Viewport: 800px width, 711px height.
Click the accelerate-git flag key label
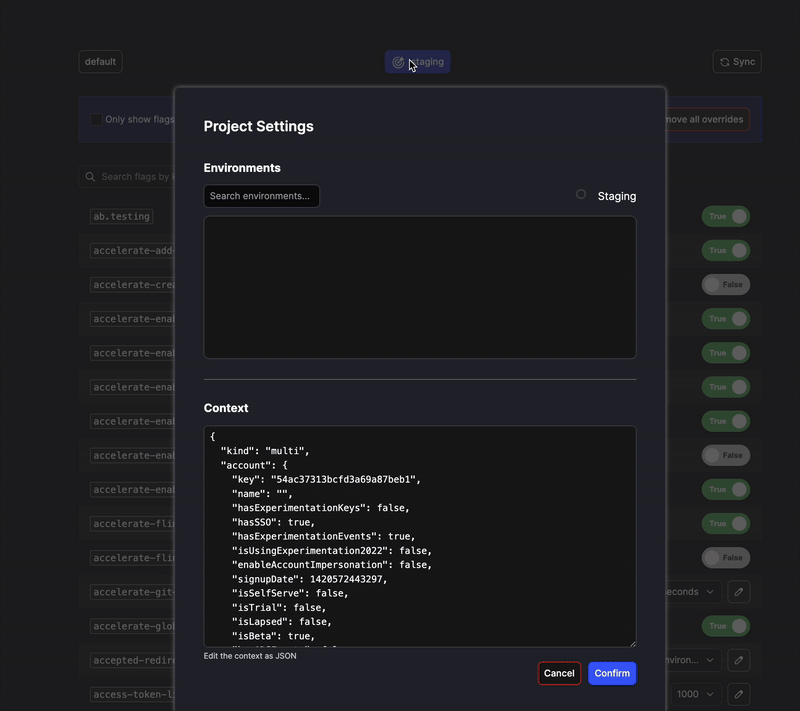pos(133,592)
